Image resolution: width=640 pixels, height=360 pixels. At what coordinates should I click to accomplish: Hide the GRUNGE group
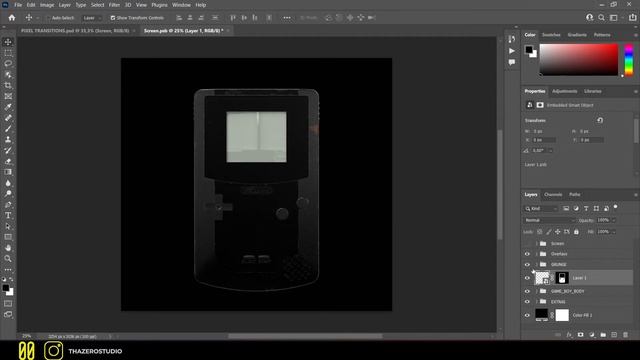point(527,264)
